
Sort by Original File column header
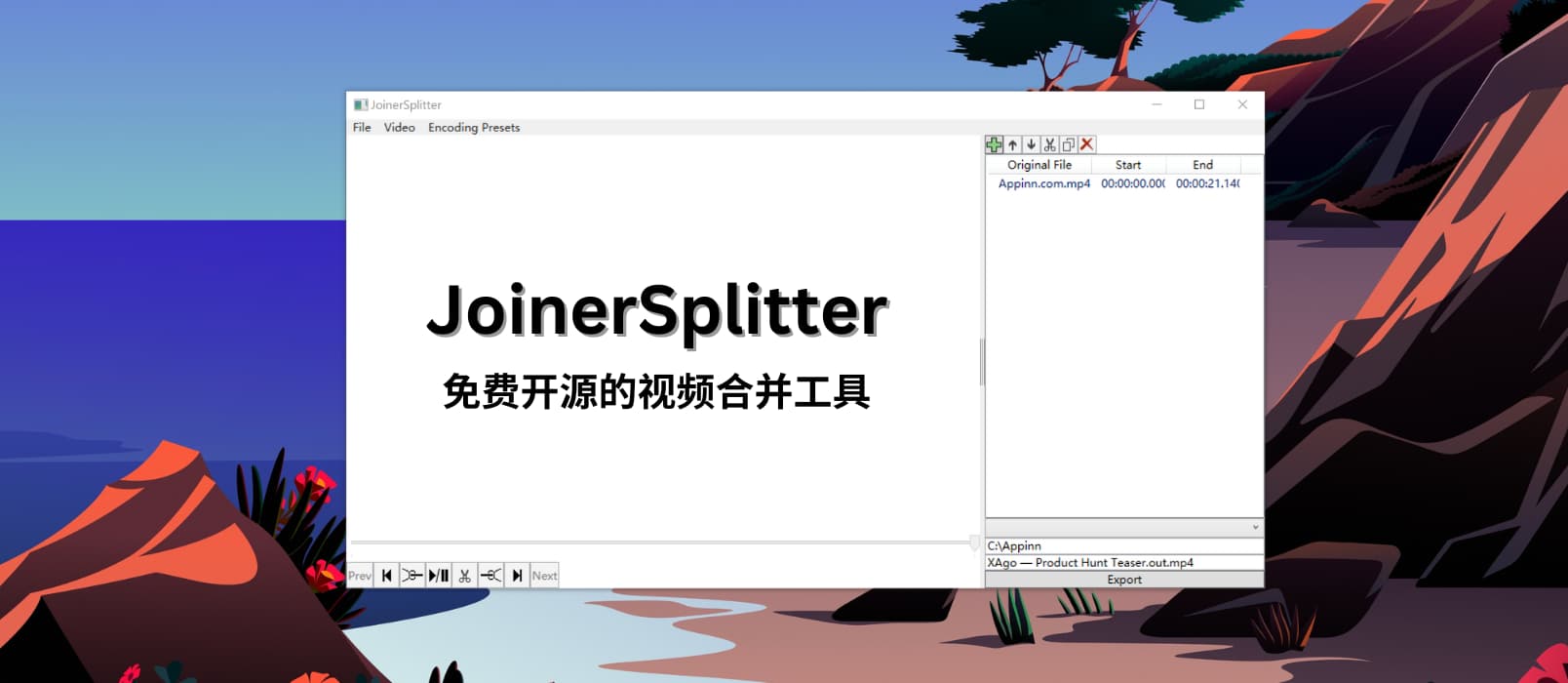(x=1039, y=165)
